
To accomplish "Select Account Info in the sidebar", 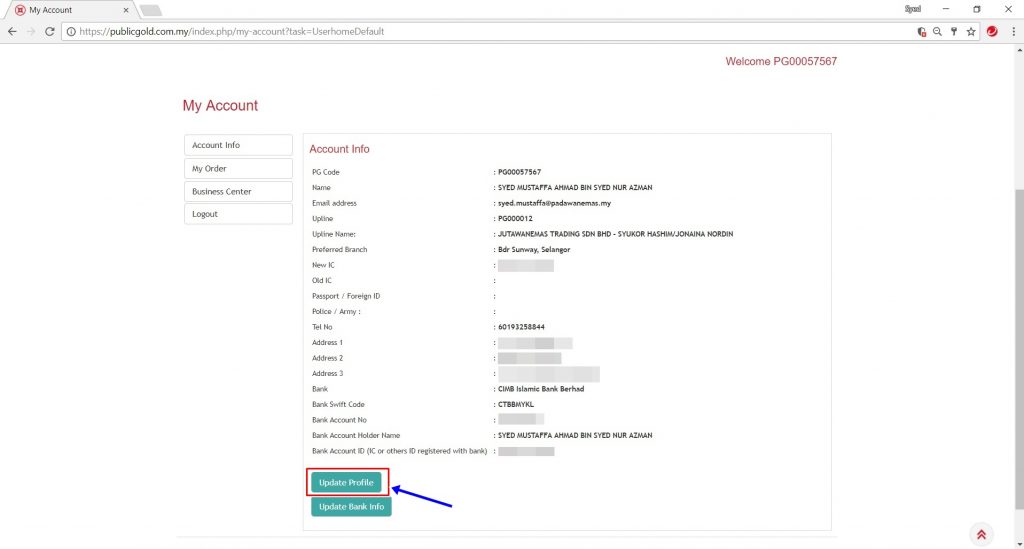I will point(238,145).
